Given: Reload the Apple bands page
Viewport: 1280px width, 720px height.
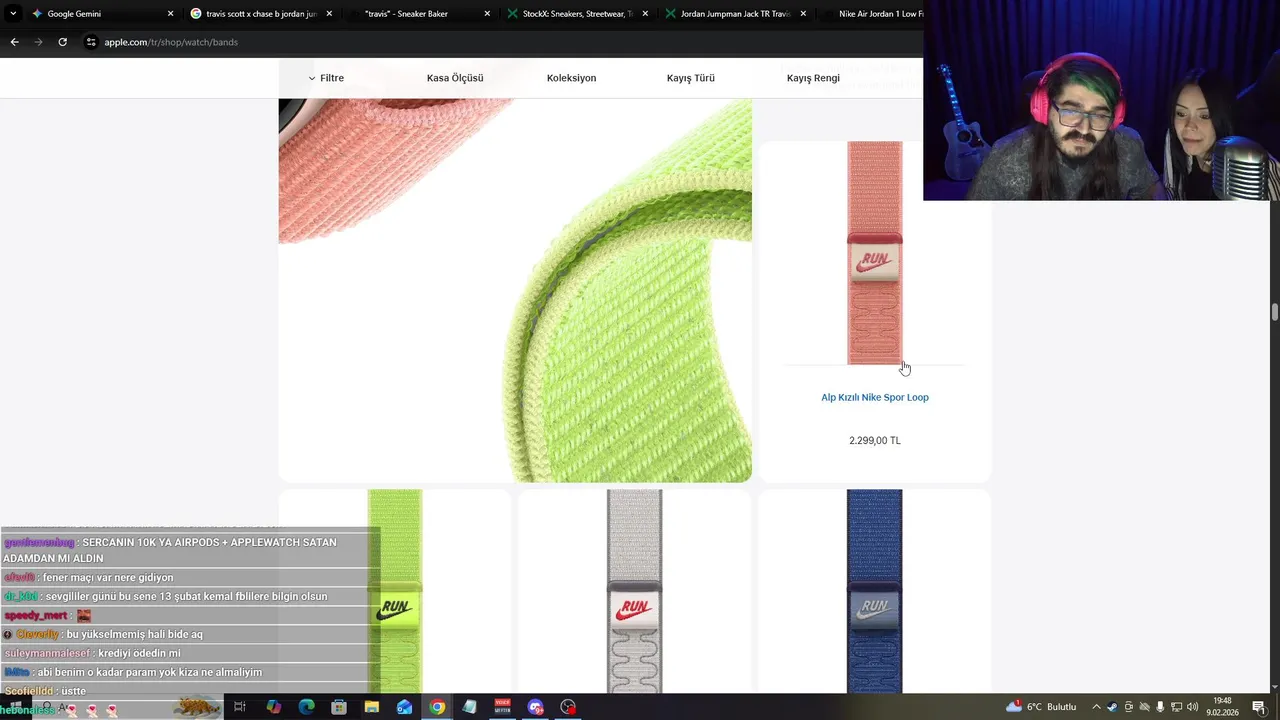Looking at the screenshot, I should (62, 42).
